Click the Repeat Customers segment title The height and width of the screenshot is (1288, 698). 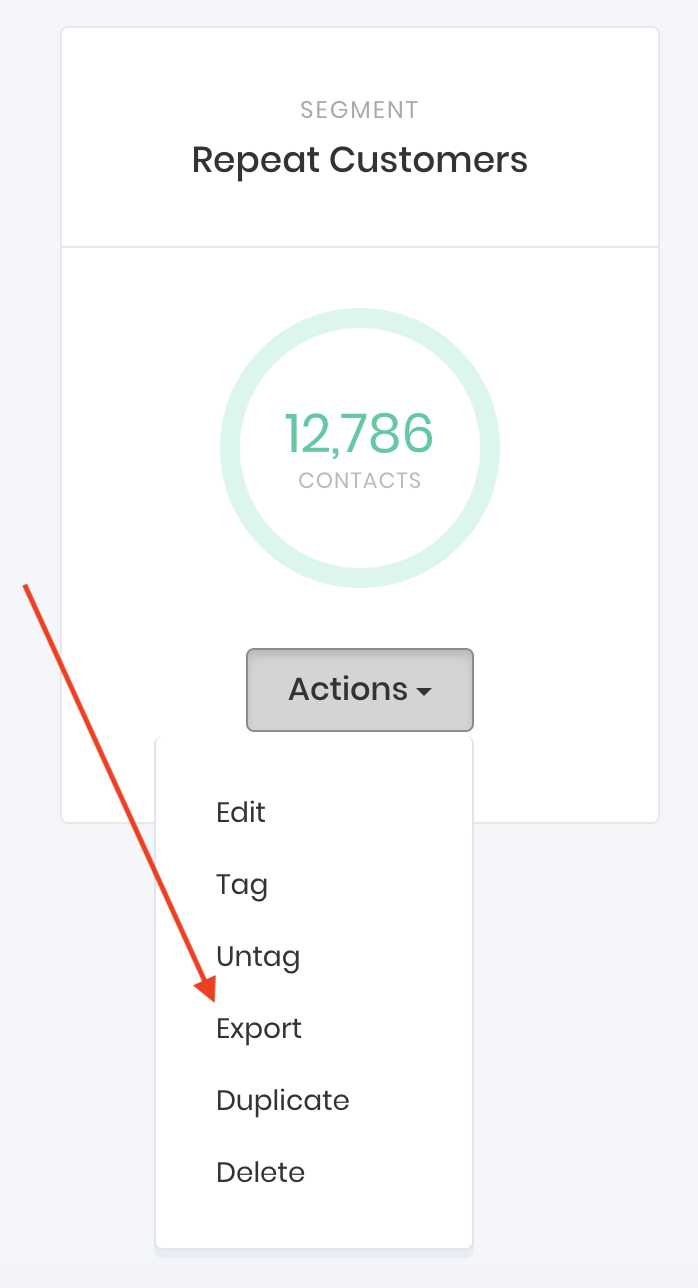click(x=359, y=160)
